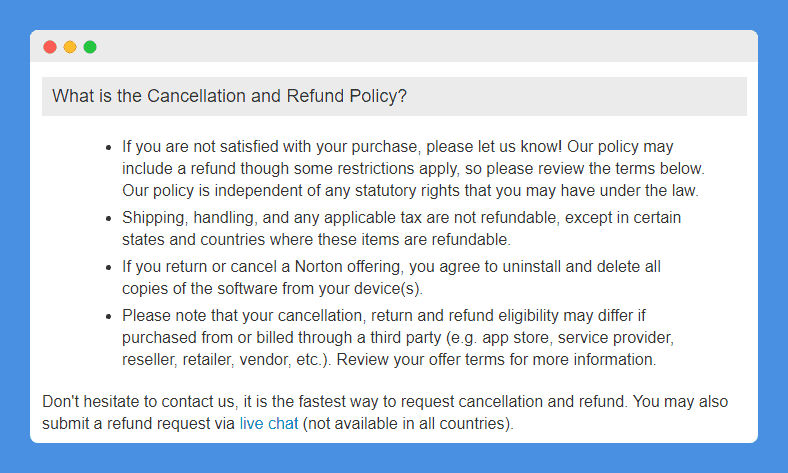Click the "(not available in all countries)" text
Screen dimensions: 788x473
[408, 423]
